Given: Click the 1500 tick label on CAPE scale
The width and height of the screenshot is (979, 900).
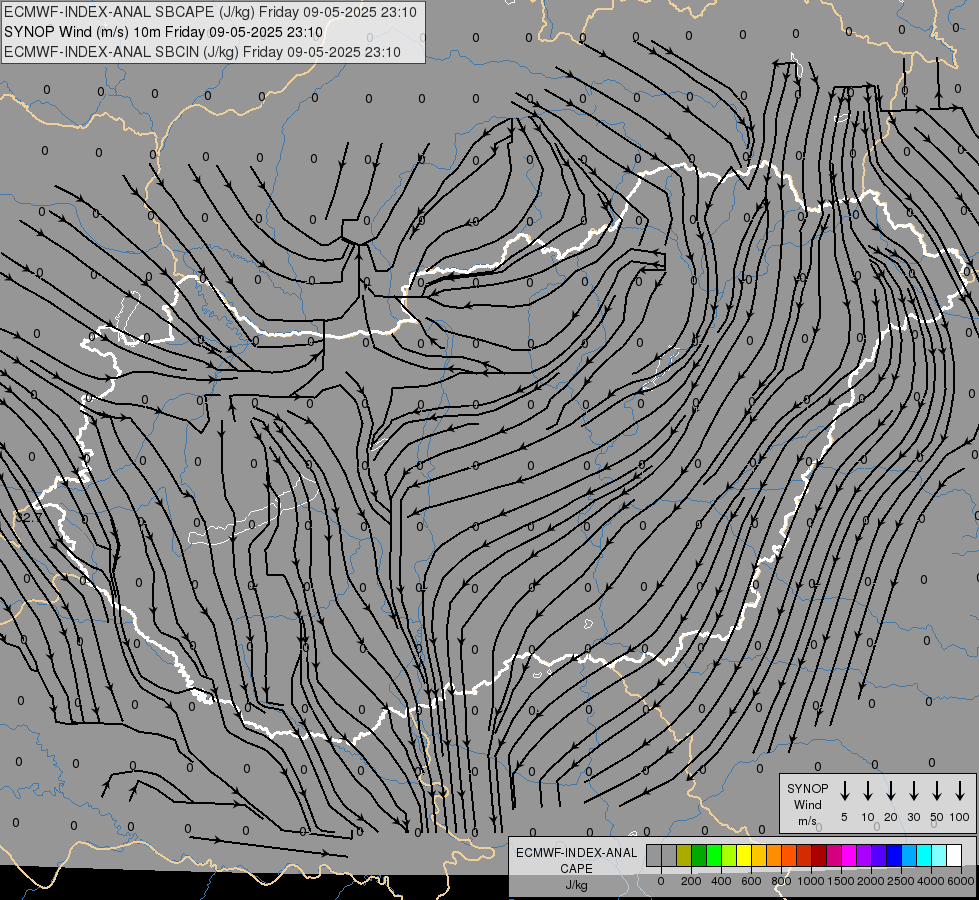Looking at the screenshot, I should pos(841,881).
